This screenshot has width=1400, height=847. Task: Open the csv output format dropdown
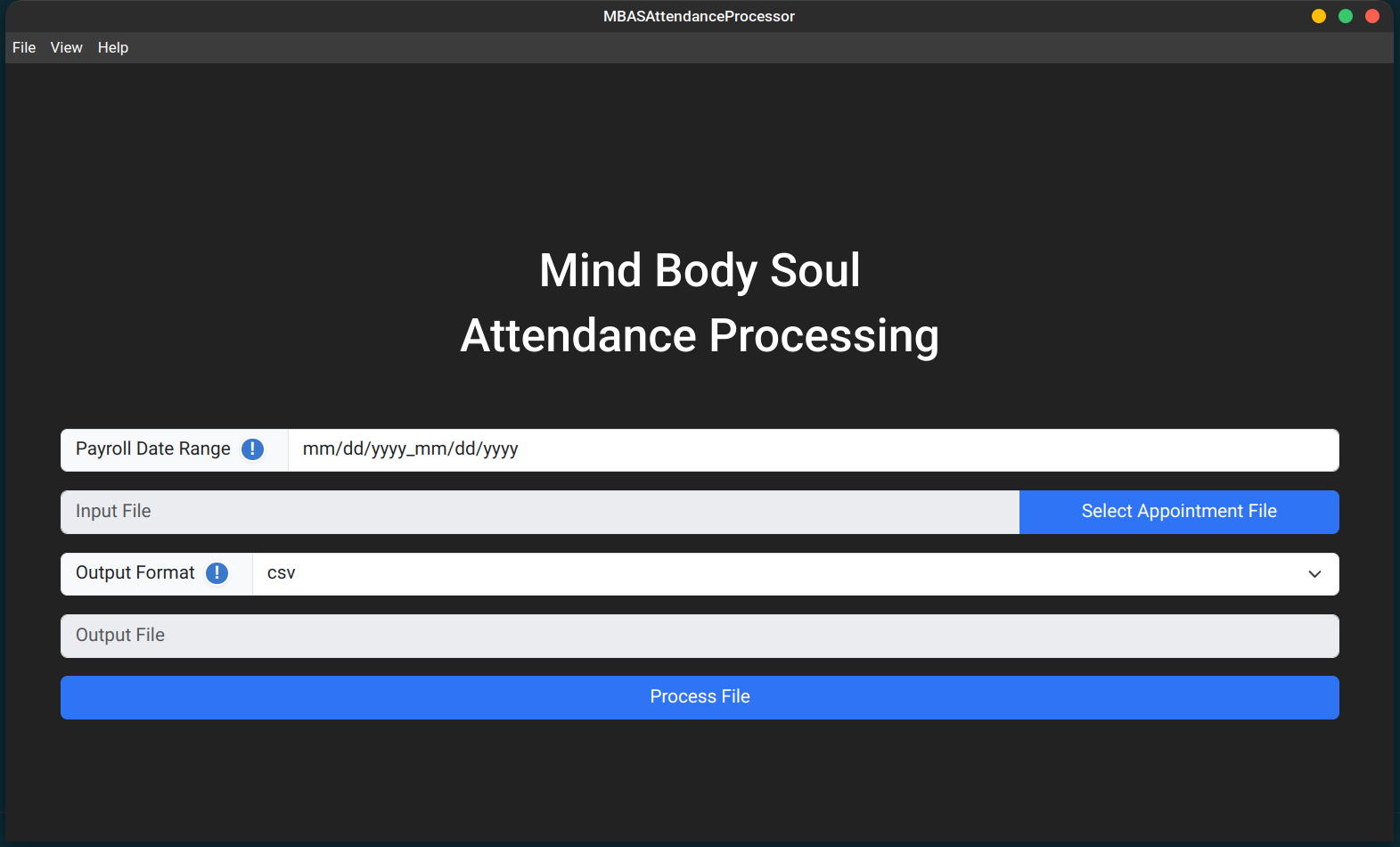pyautogui.click(x=795, y=574)
